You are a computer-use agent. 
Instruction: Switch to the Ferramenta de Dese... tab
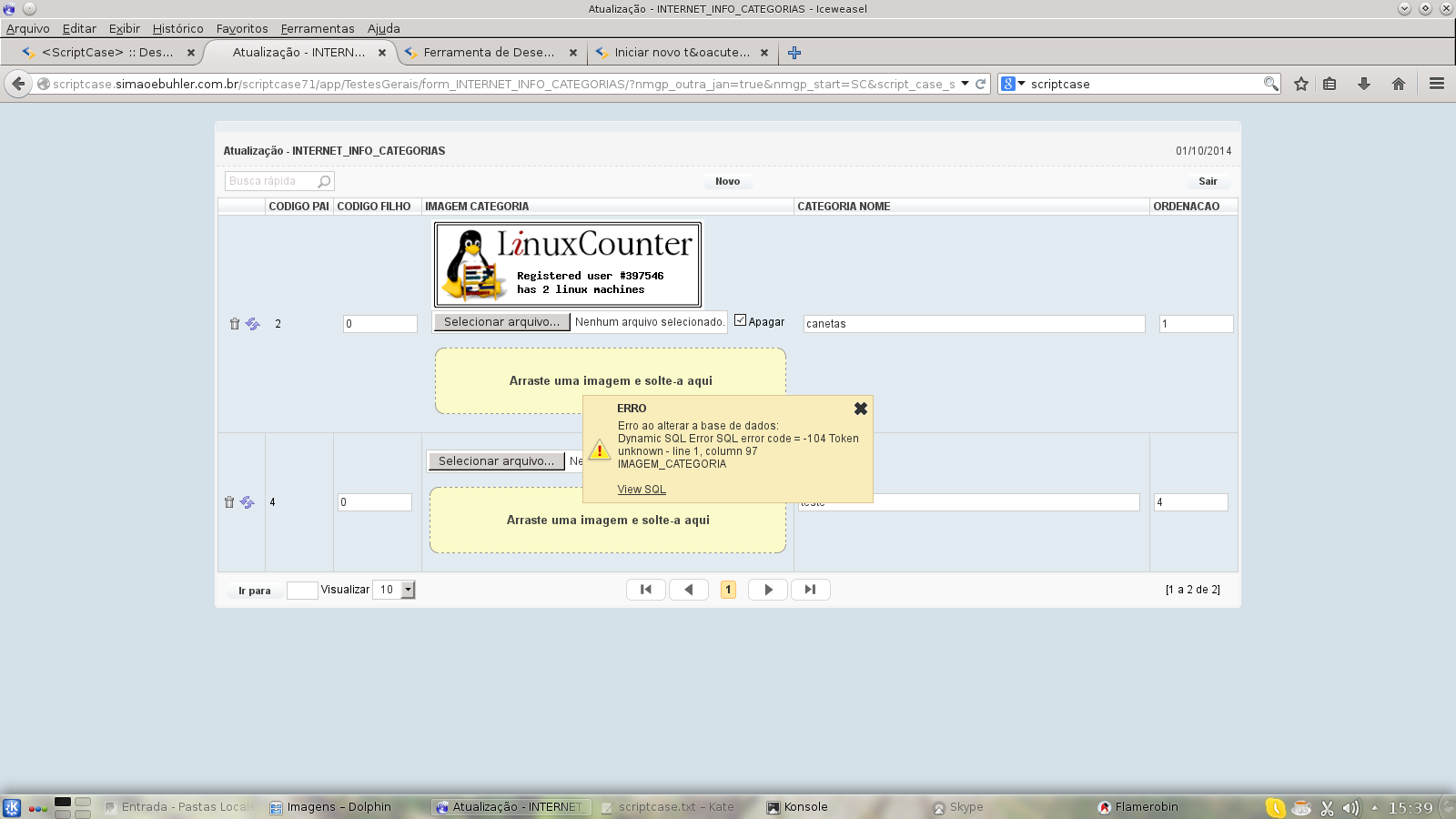click(x=489, y=53)
